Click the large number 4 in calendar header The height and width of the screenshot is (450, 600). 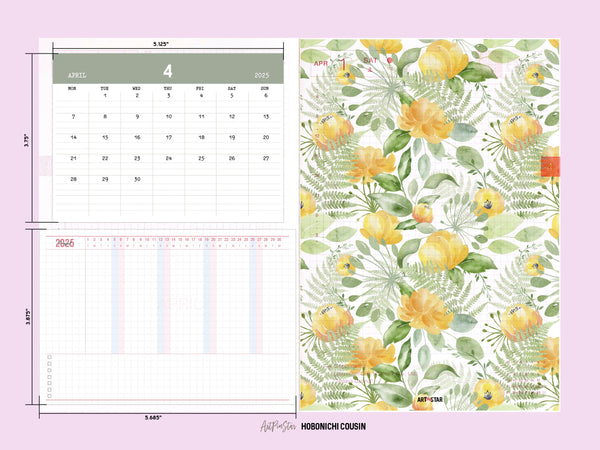pyautogui.click(x=168, y=71)
